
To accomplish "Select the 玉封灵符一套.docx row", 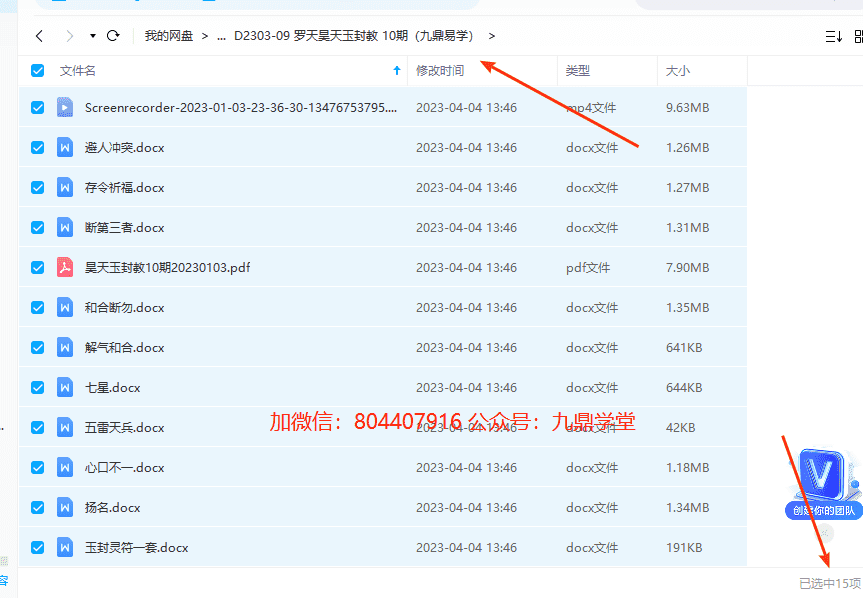I will coord(300,547).
